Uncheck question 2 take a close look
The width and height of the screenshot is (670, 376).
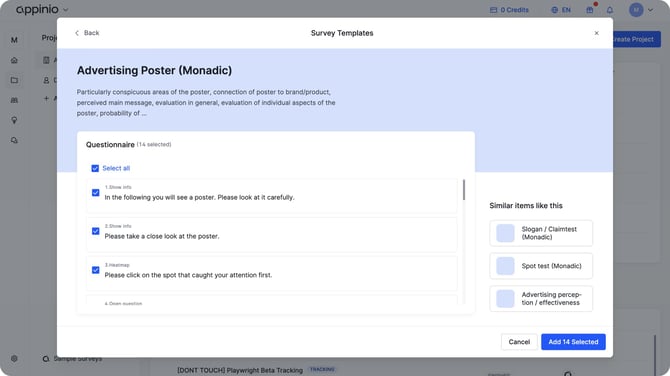tap(96, 231)
